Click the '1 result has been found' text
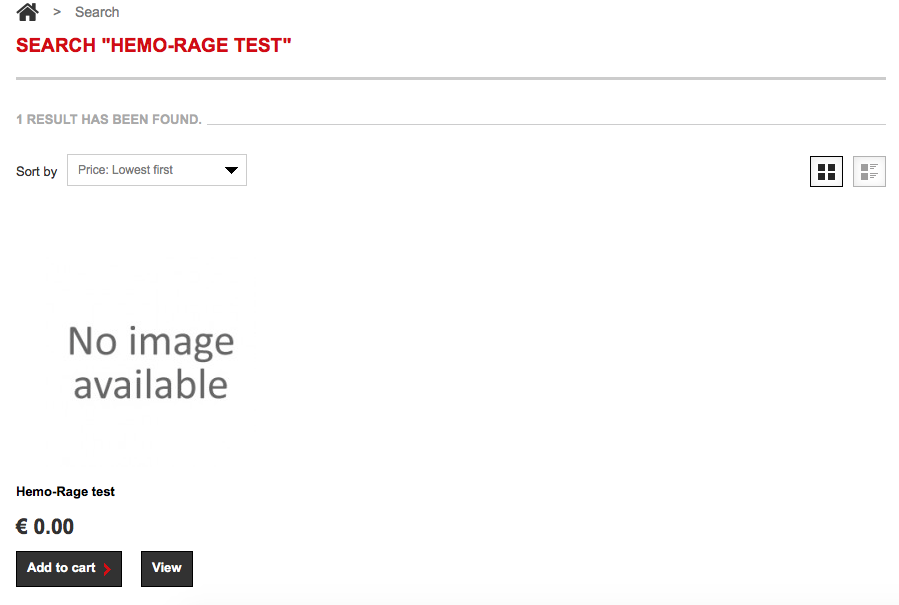Screen dimensions: 899x605 coord(109,119)
